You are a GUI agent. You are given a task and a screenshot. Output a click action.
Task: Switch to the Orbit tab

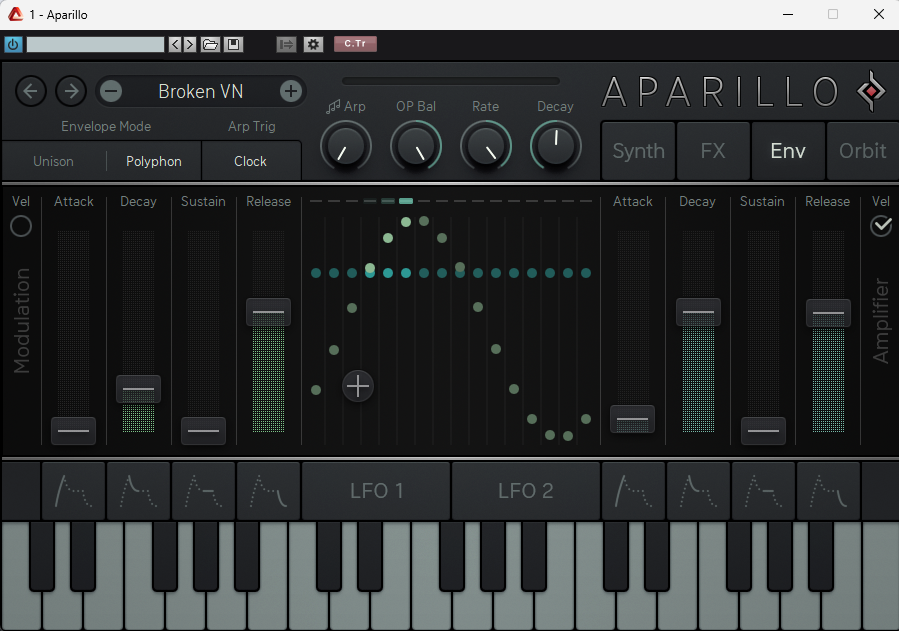click(x=862, y=151)
